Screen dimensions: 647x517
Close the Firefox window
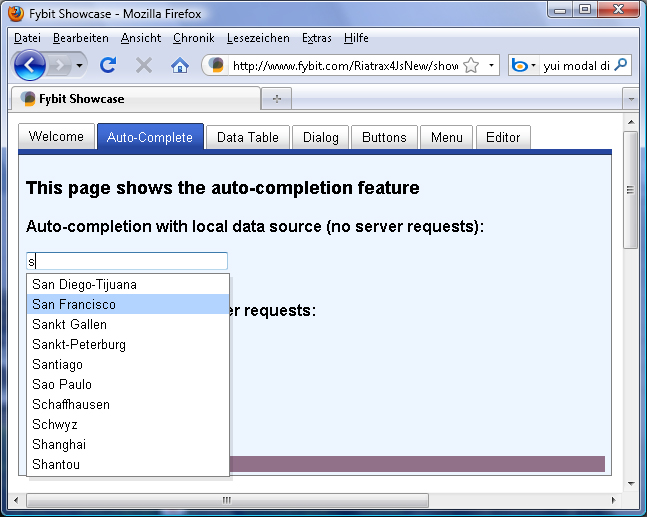[x=618, y=10]
